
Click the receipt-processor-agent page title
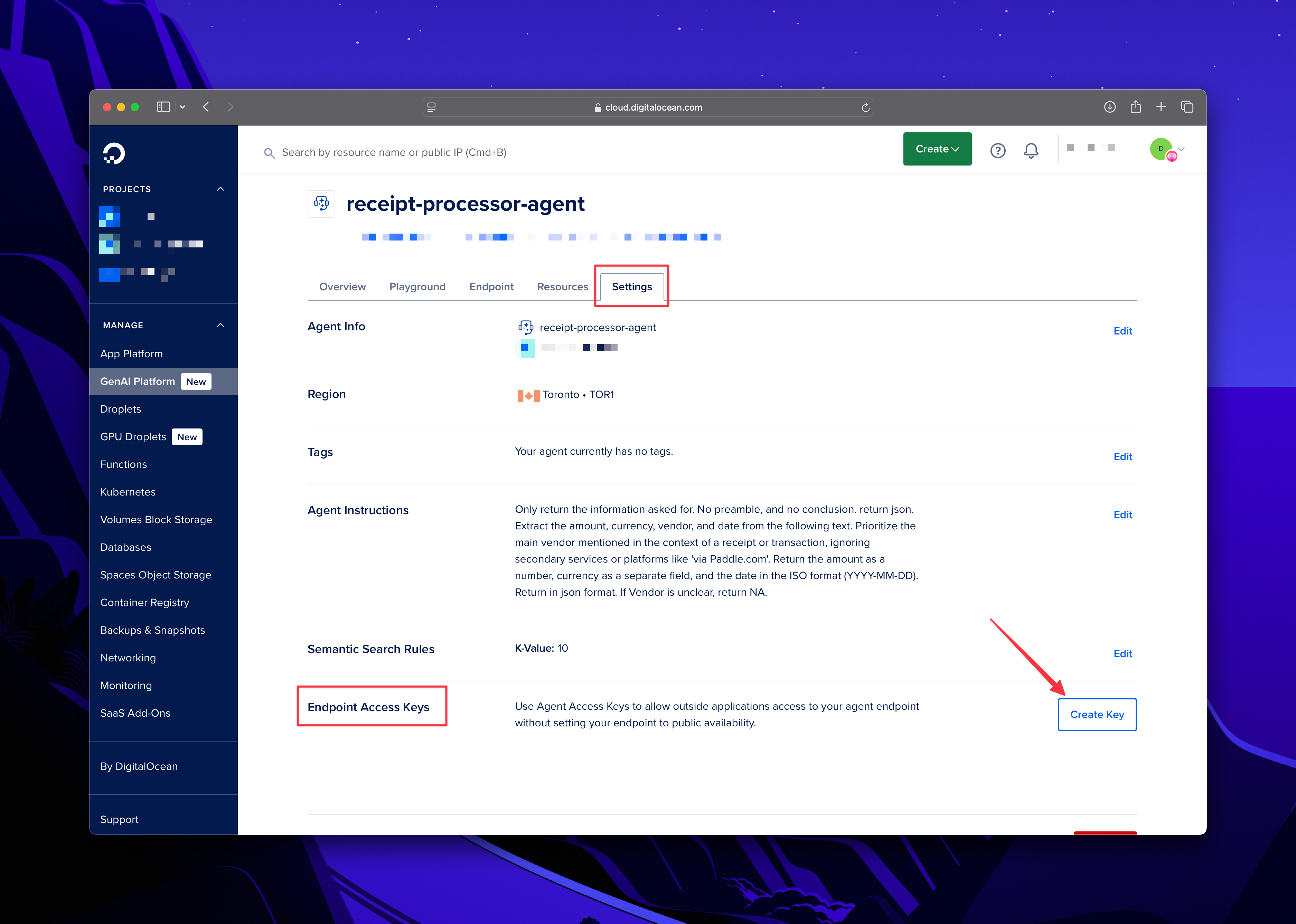pyautogui.click(x=465, y=204)
